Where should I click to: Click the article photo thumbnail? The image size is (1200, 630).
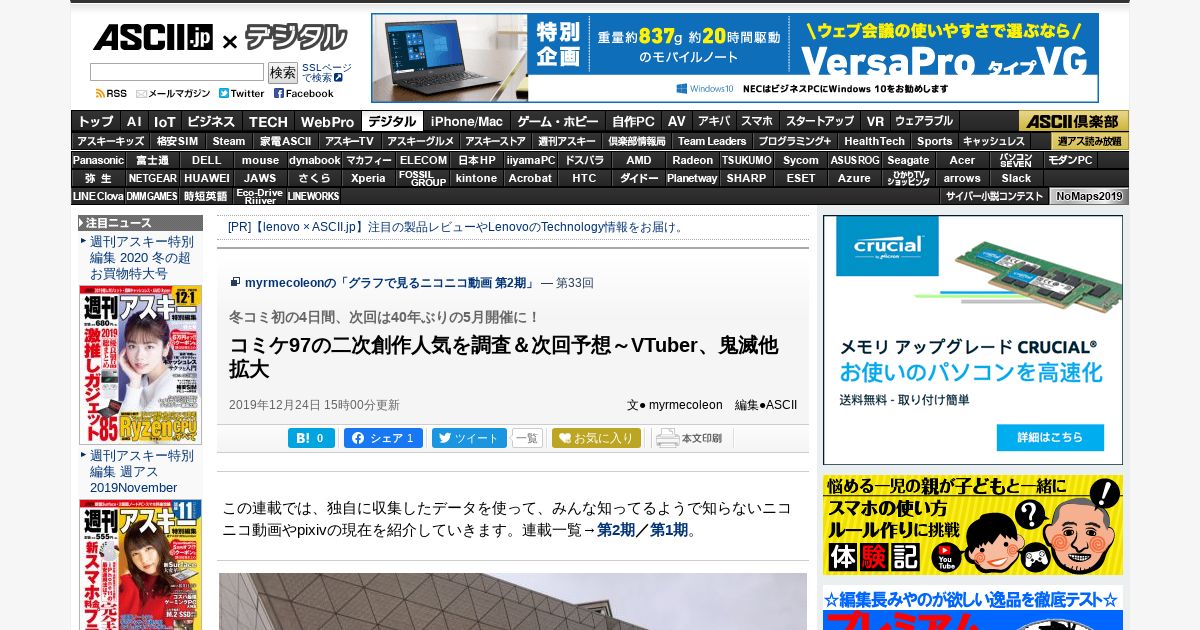coord(513,601)
